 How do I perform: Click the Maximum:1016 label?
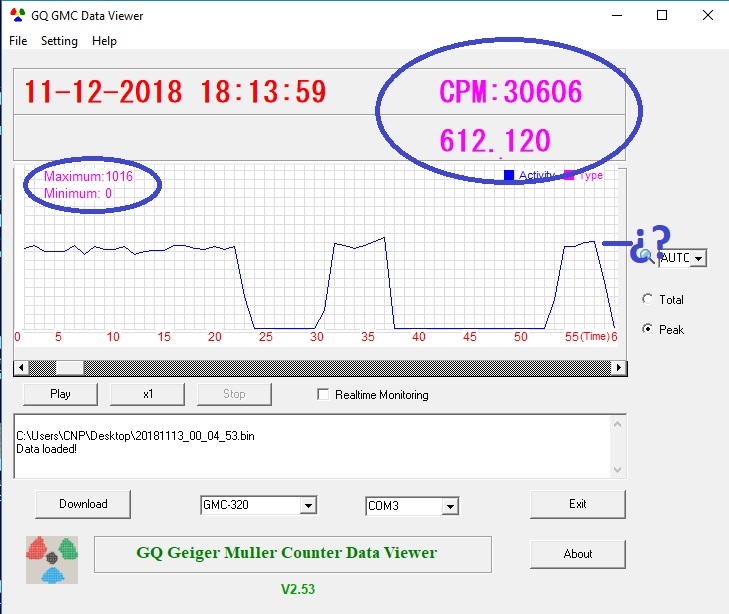tap(88, 177)
